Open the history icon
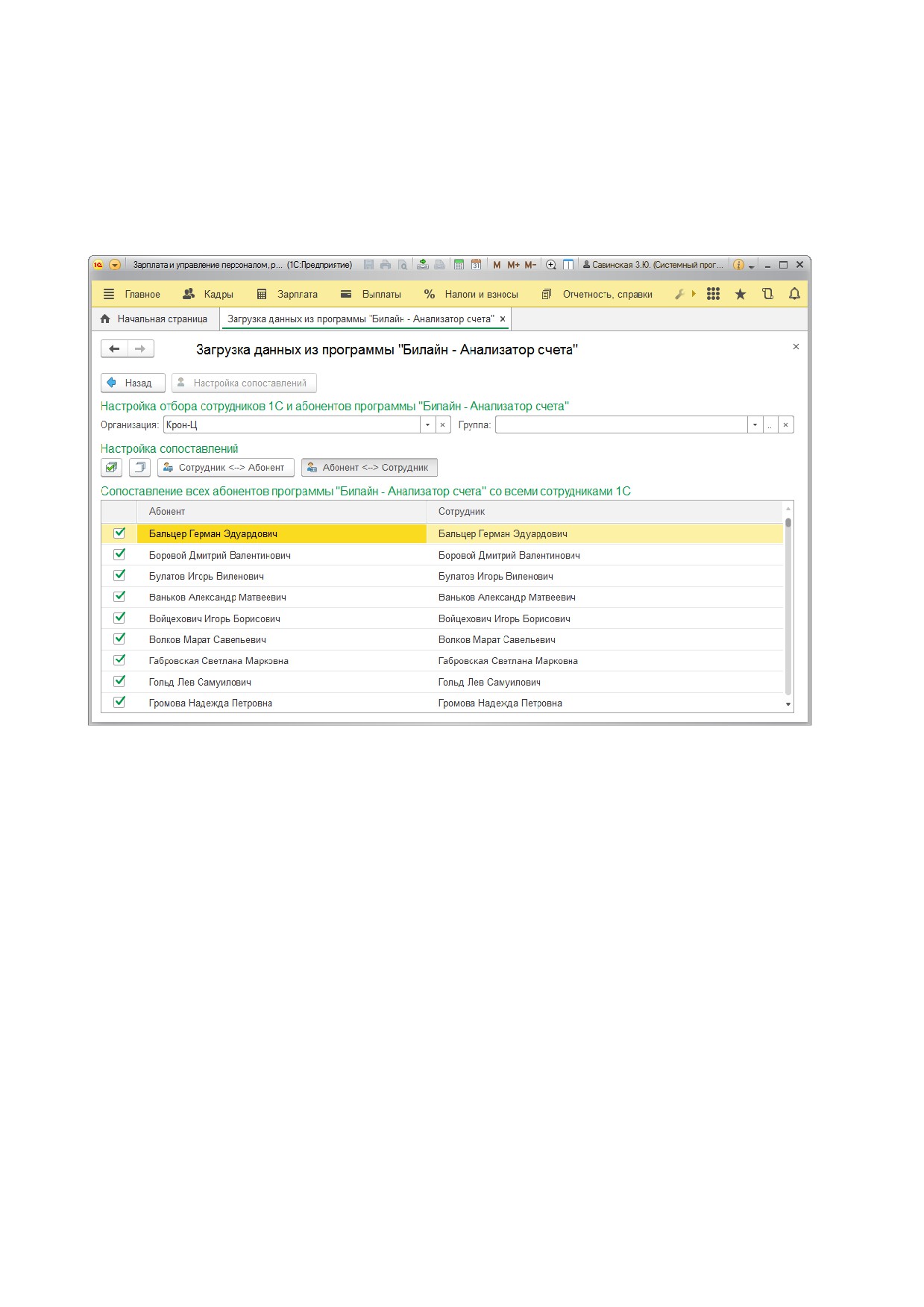The height and width of the screenshot is (1307, 924). (767, 294)
